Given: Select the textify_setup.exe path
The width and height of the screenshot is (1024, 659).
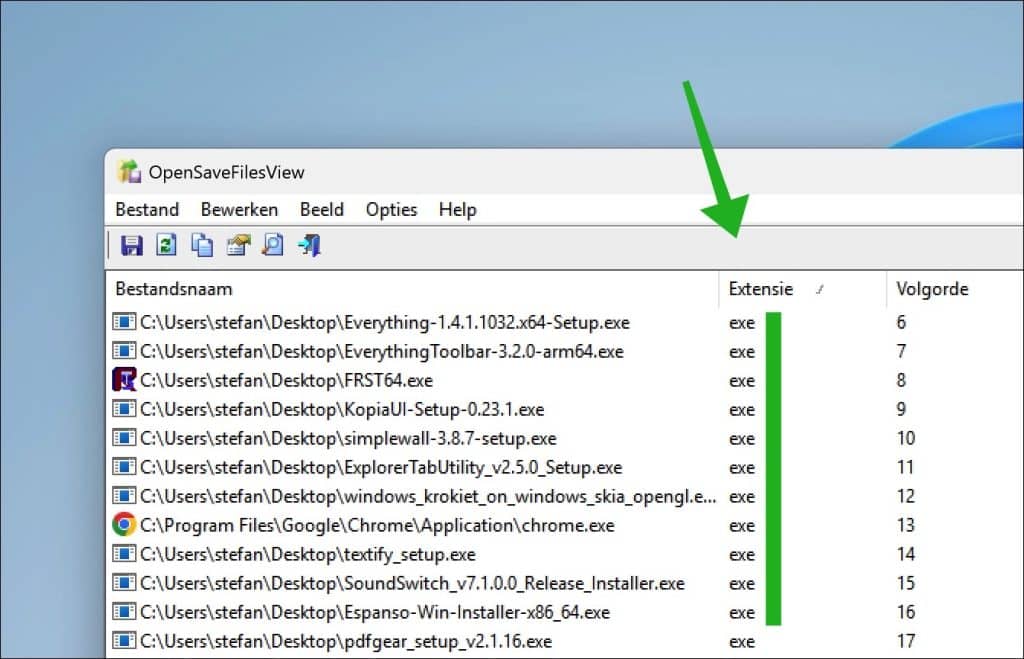Looking at the screenshot, I should click(308, 555).
